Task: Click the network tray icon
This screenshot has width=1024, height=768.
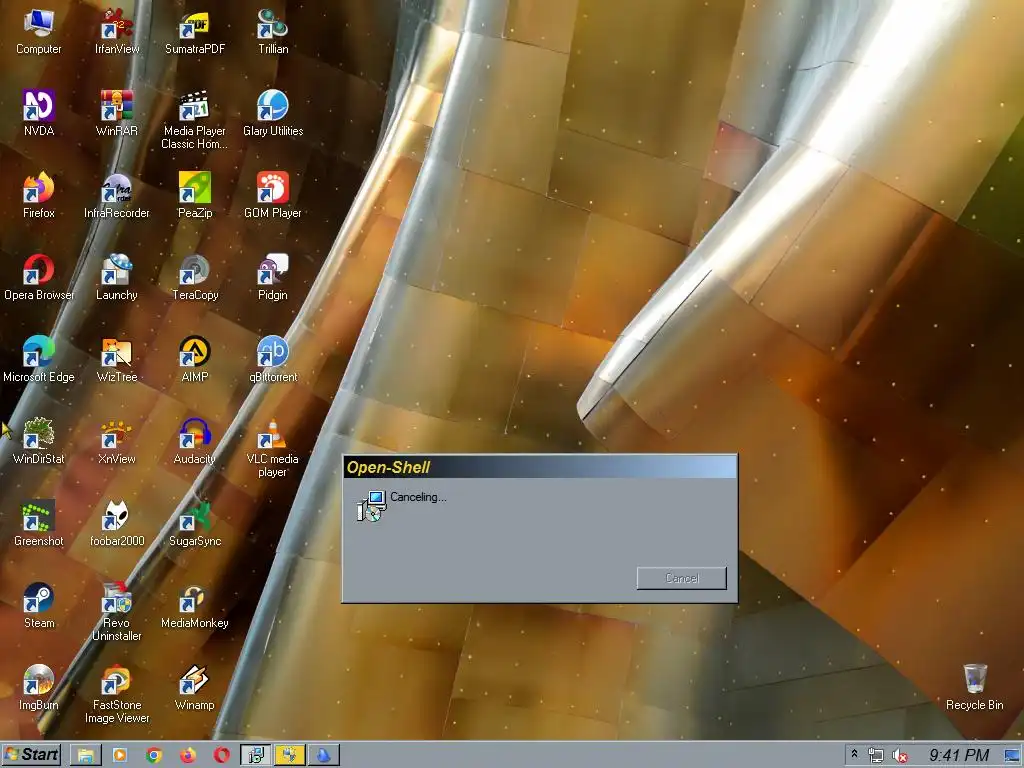Action: click(x=876, y=756)
